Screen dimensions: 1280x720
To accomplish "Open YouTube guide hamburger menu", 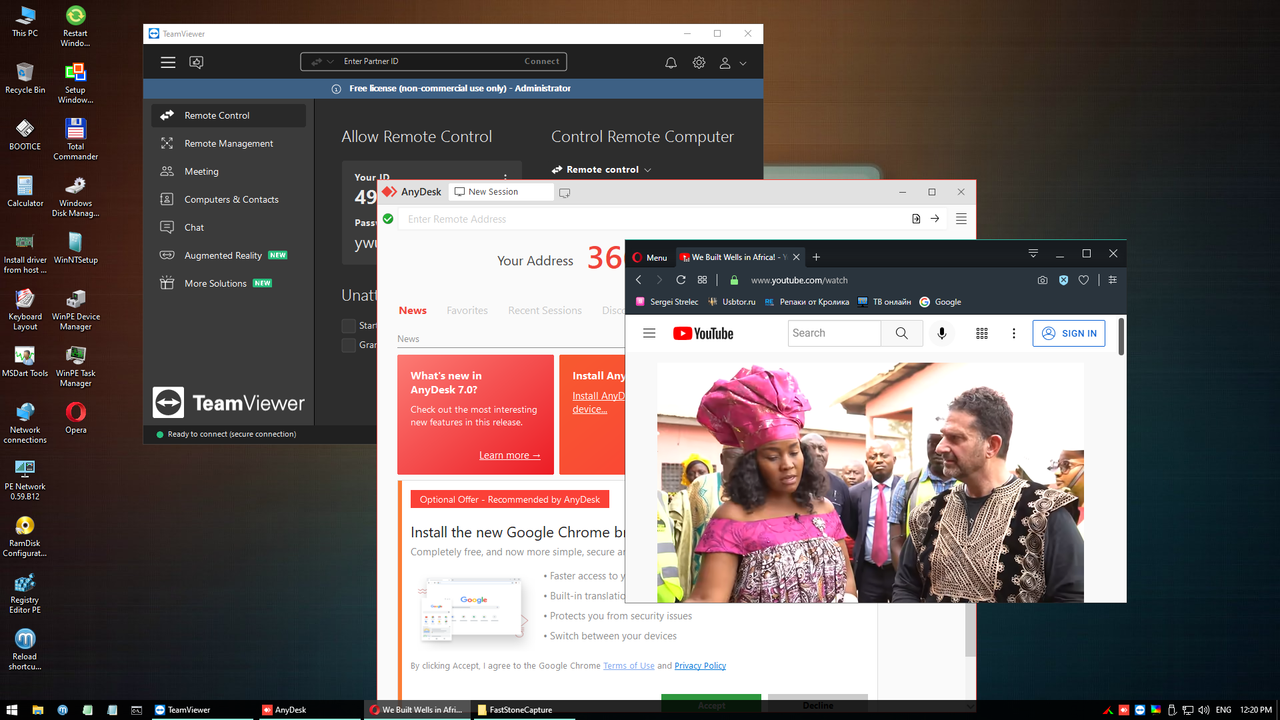I will 649,333.
